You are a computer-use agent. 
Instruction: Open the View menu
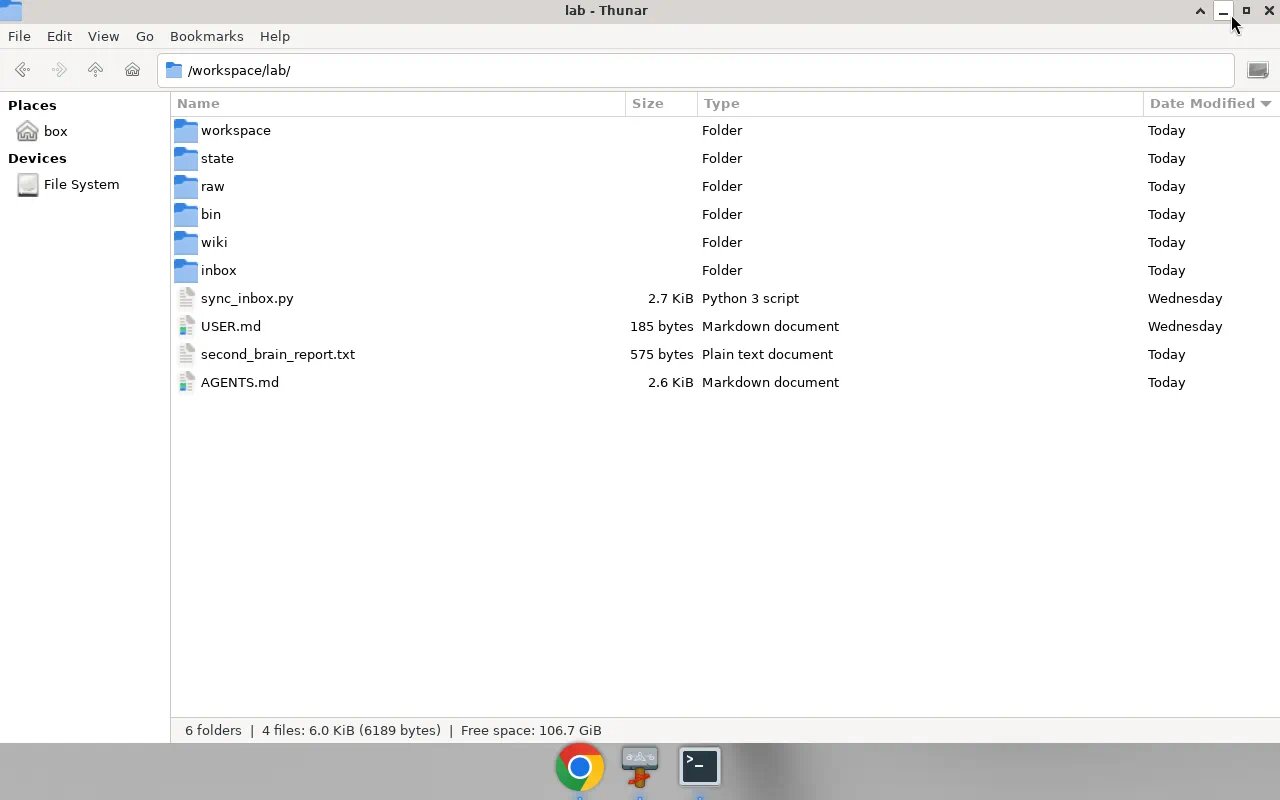click(x=103, y=36)
